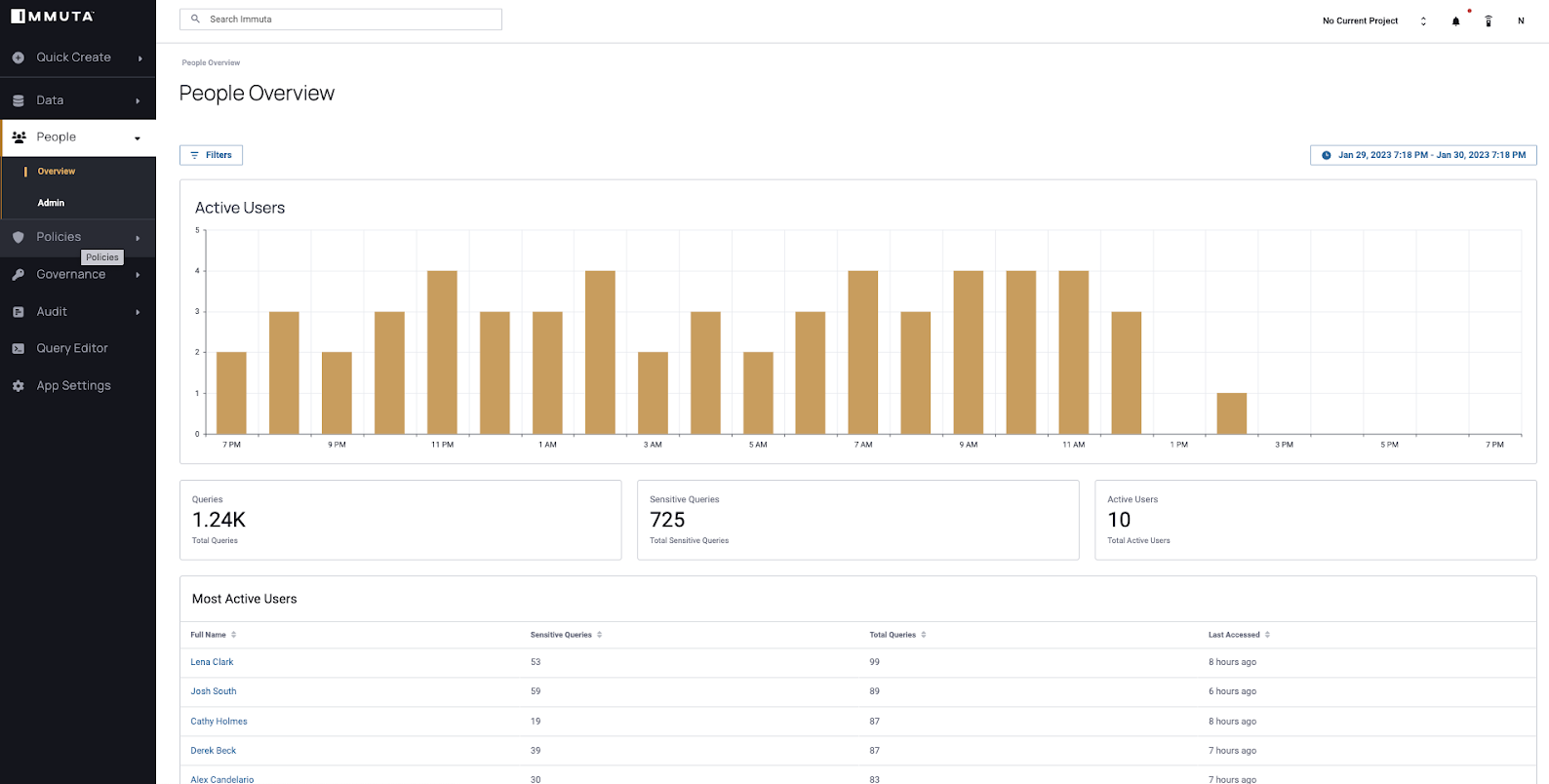Select Admin under People menu

pos(51,203)
